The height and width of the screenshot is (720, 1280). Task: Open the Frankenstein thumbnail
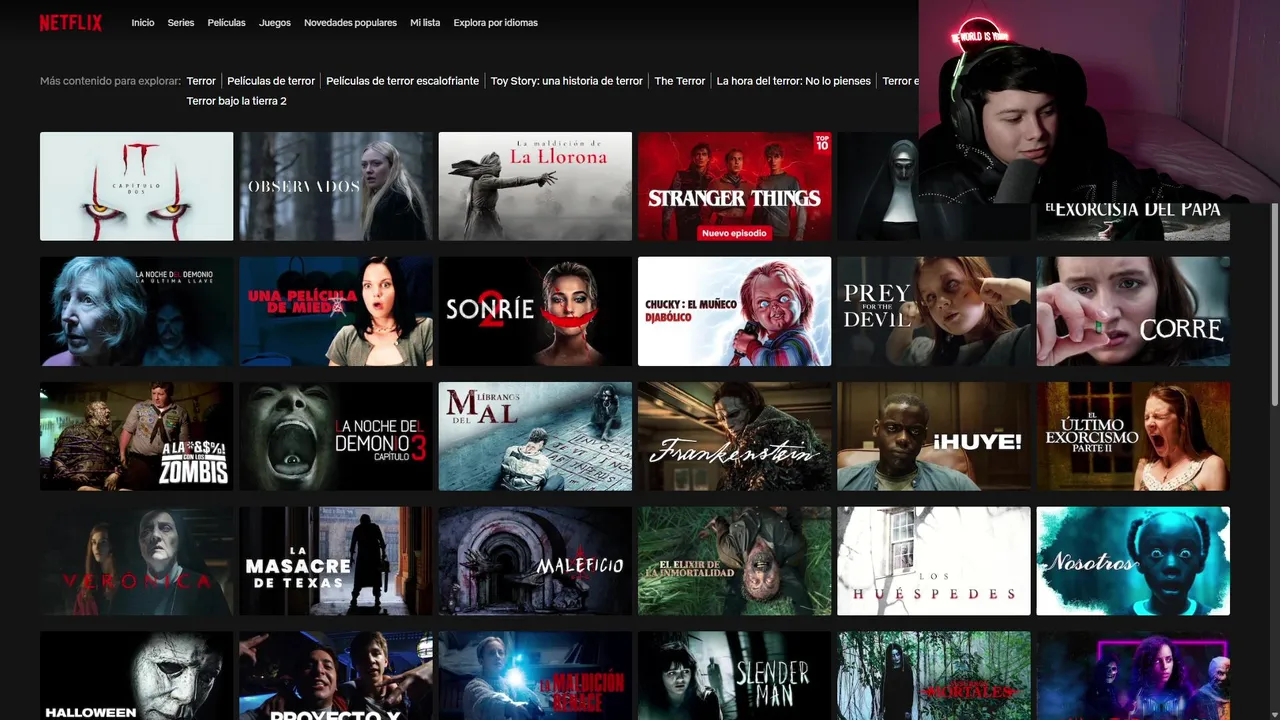tap(735, 436)
